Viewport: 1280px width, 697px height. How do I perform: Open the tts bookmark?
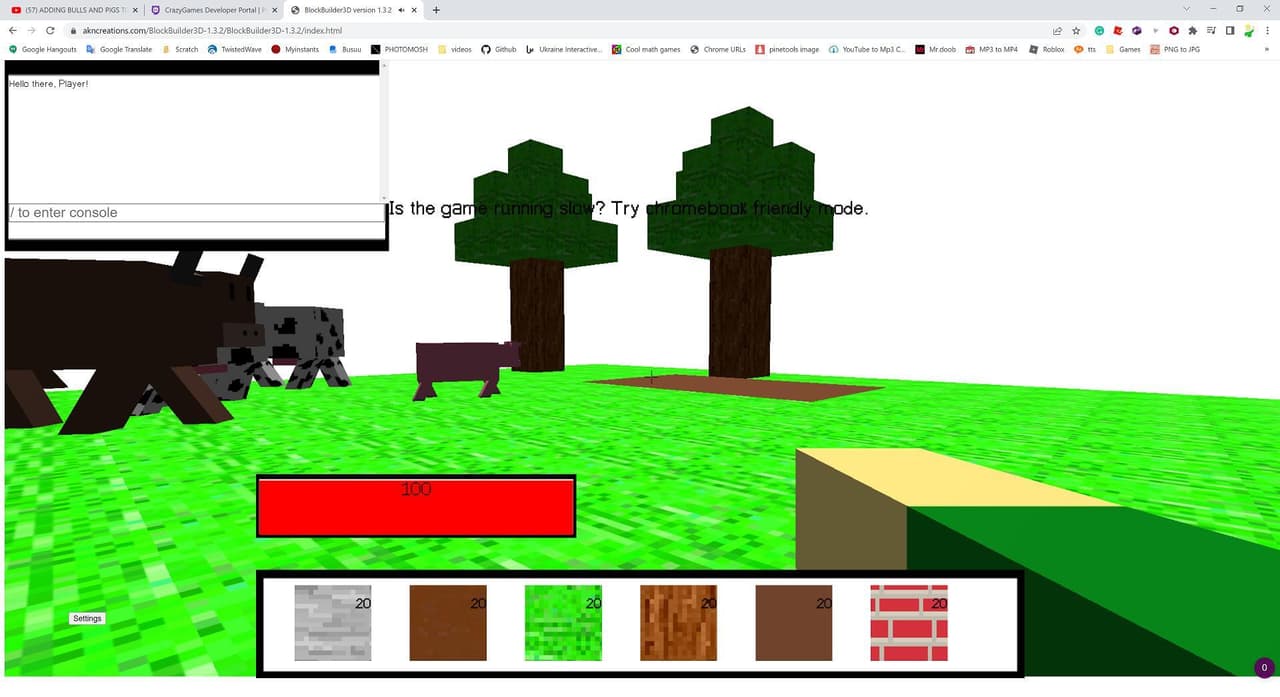1086,49
